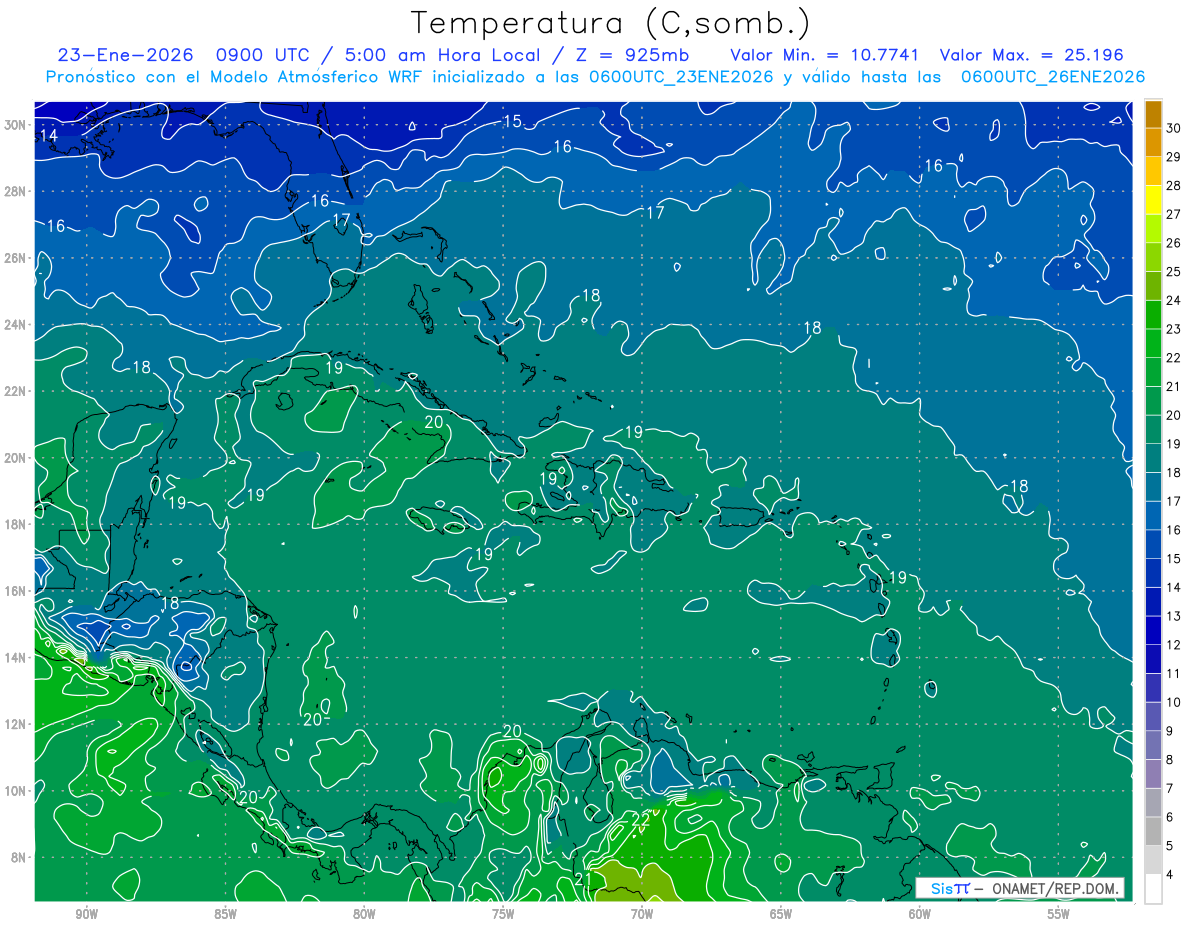Click the '20N' latitude axis label
The width and height of the screenshot is (1200, 927).
coord(15,457)
